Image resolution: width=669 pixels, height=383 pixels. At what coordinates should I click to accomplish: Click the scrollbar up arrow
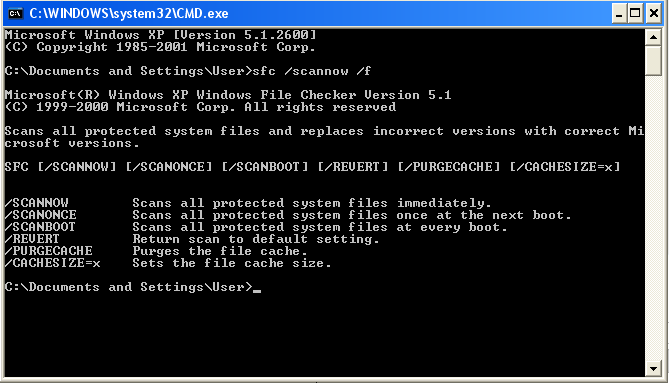(x=653, y=38)
